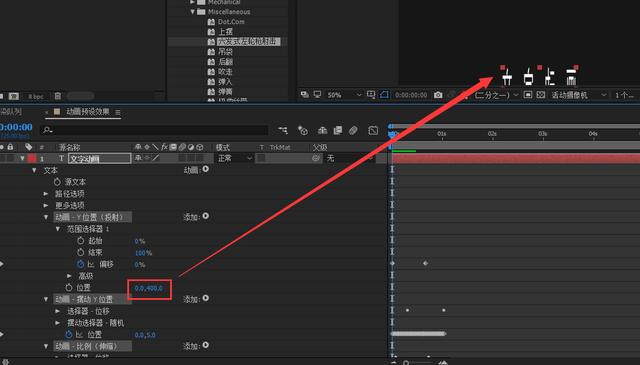Screen dimensions: 640x365
Task: Click the timeline search field
Action: click(155, 130)
